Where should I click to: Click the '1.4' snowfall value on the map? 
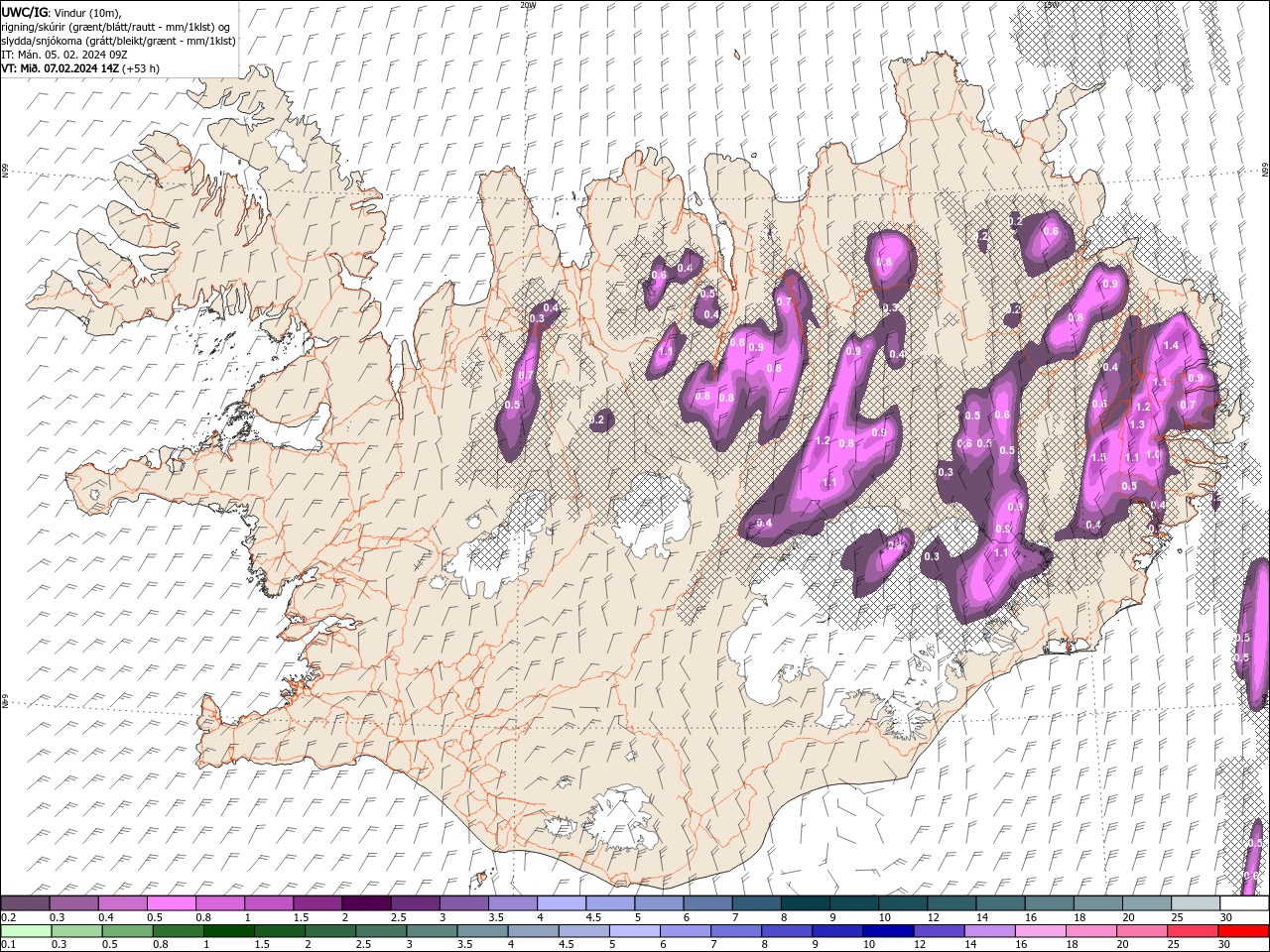tap(1171, 346)
